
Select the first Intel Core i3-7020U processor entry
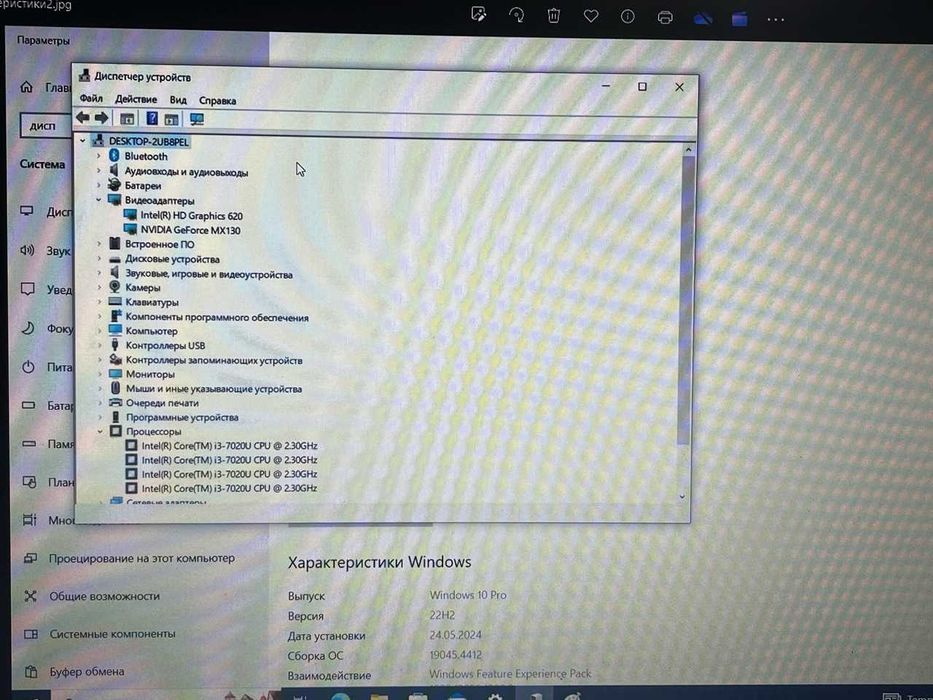[x=229, y=445]
